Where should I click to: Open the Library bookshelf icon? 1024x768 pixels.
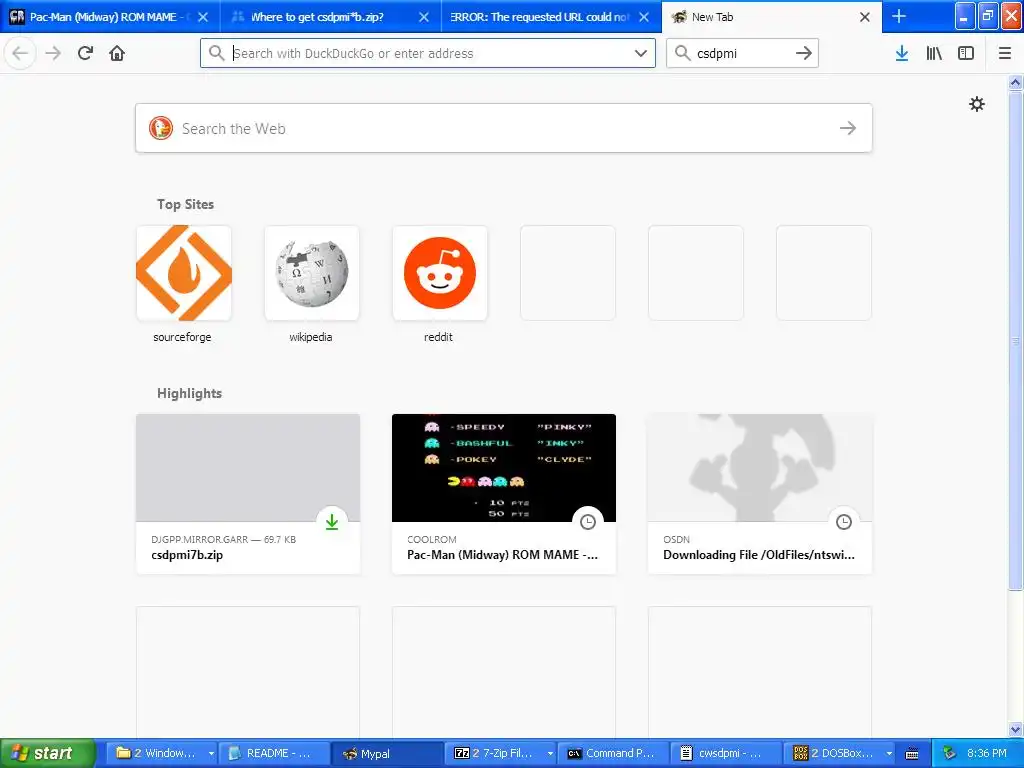click(934, 53)
